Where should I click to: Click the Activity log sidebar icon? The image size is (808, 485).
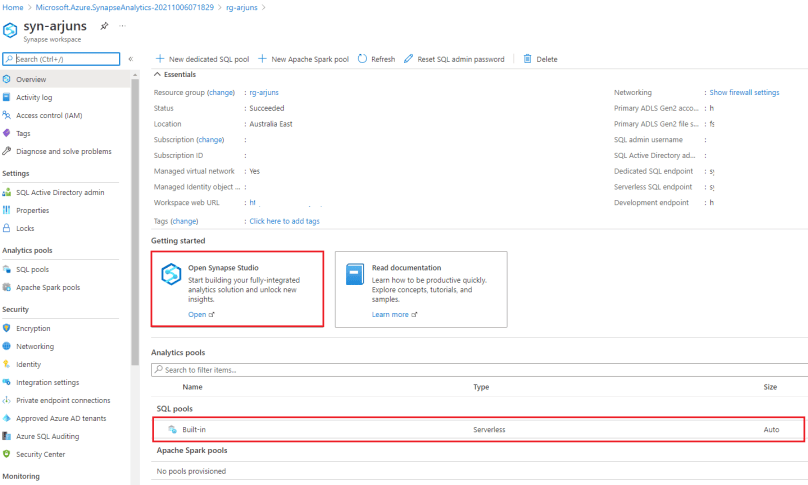[x=6, y=97]
